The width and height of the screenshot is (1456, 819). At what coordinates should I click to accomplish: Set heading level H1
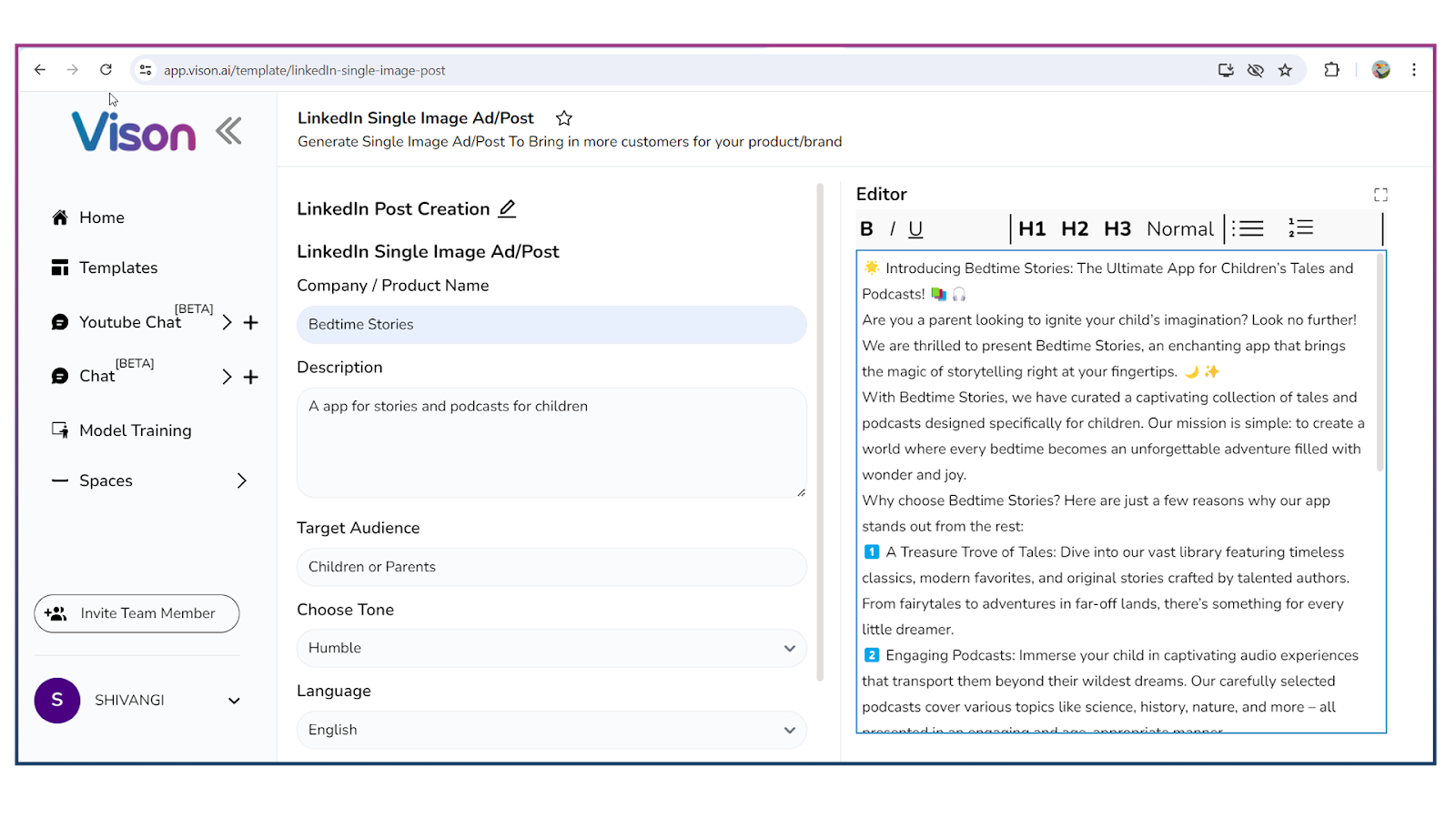pos(1032,229)
